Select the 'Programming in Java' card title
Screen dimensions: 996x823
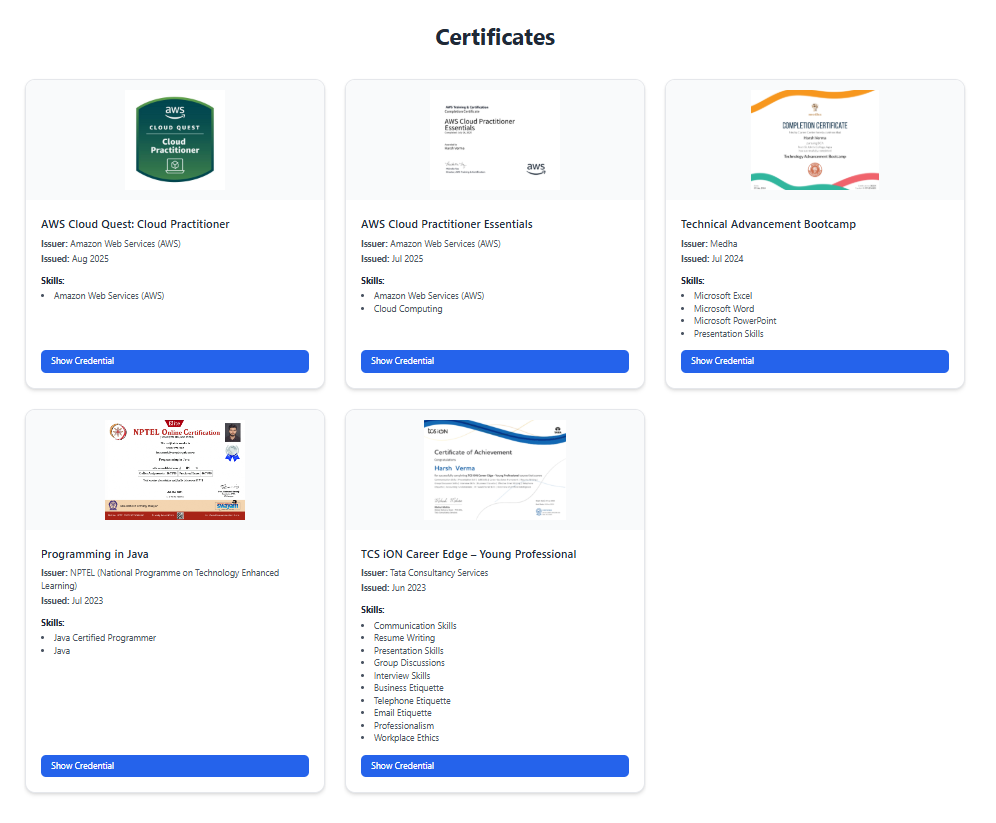95,554
